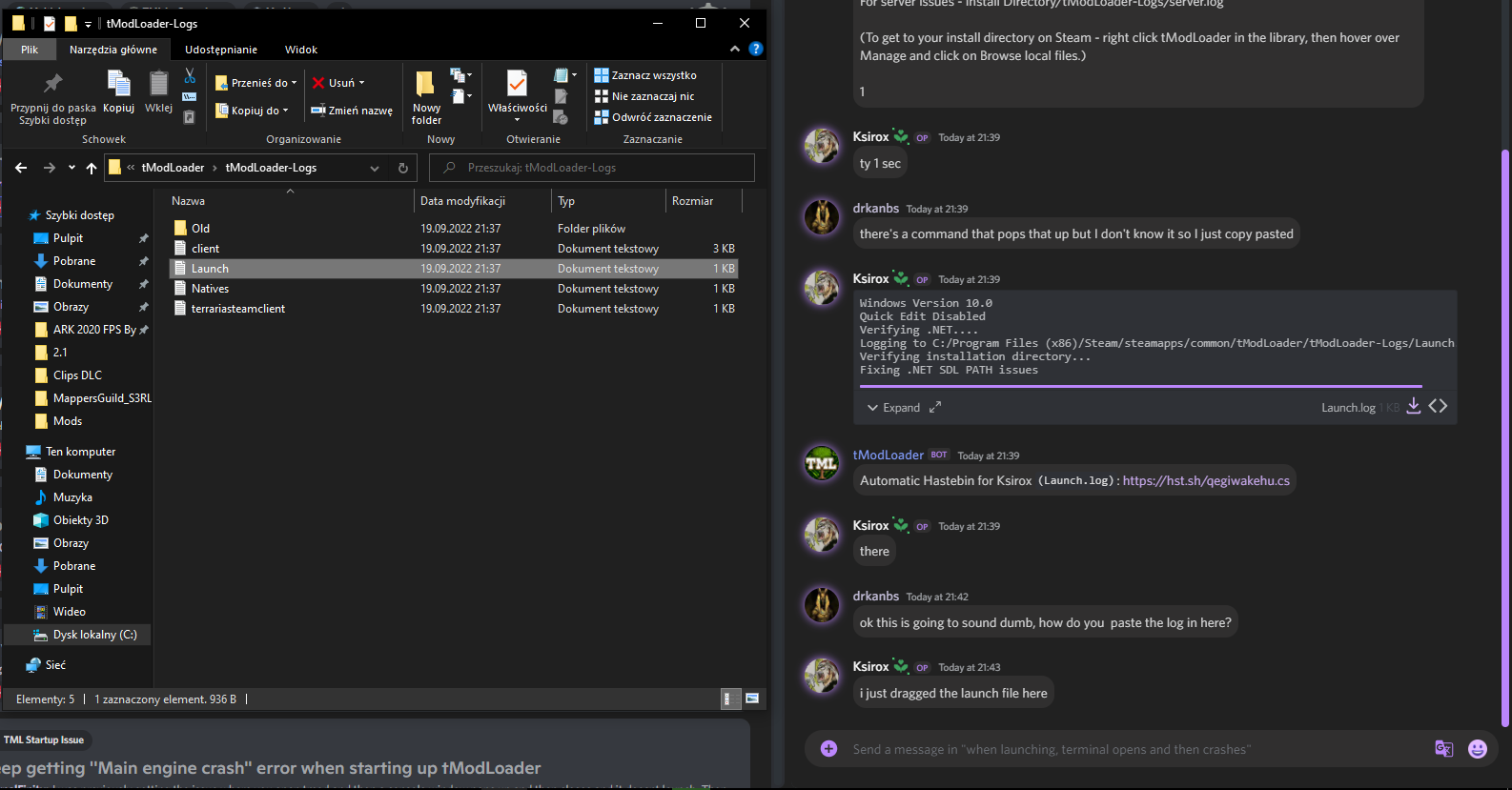
Task: Open Customize Quick Access Toolbar dropdown
Action: click(88, 24)
